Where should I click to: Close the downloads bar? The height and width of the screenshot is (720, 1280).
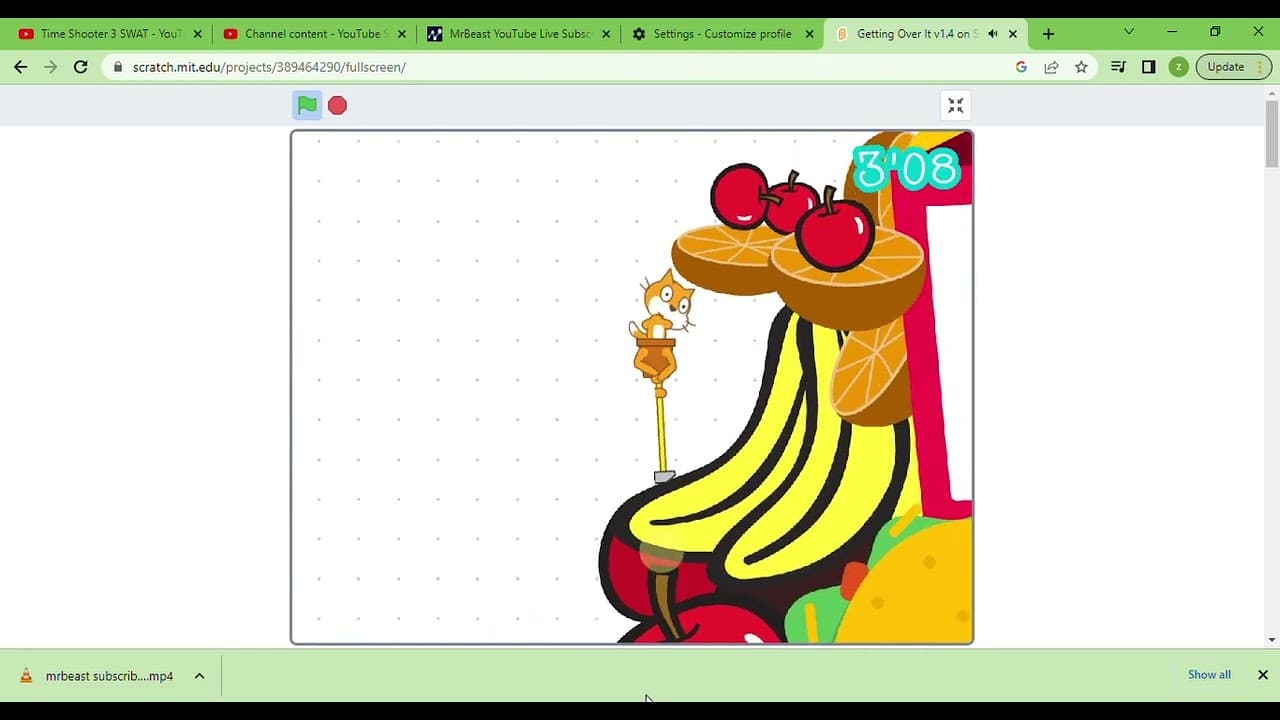pos(1263,675)
